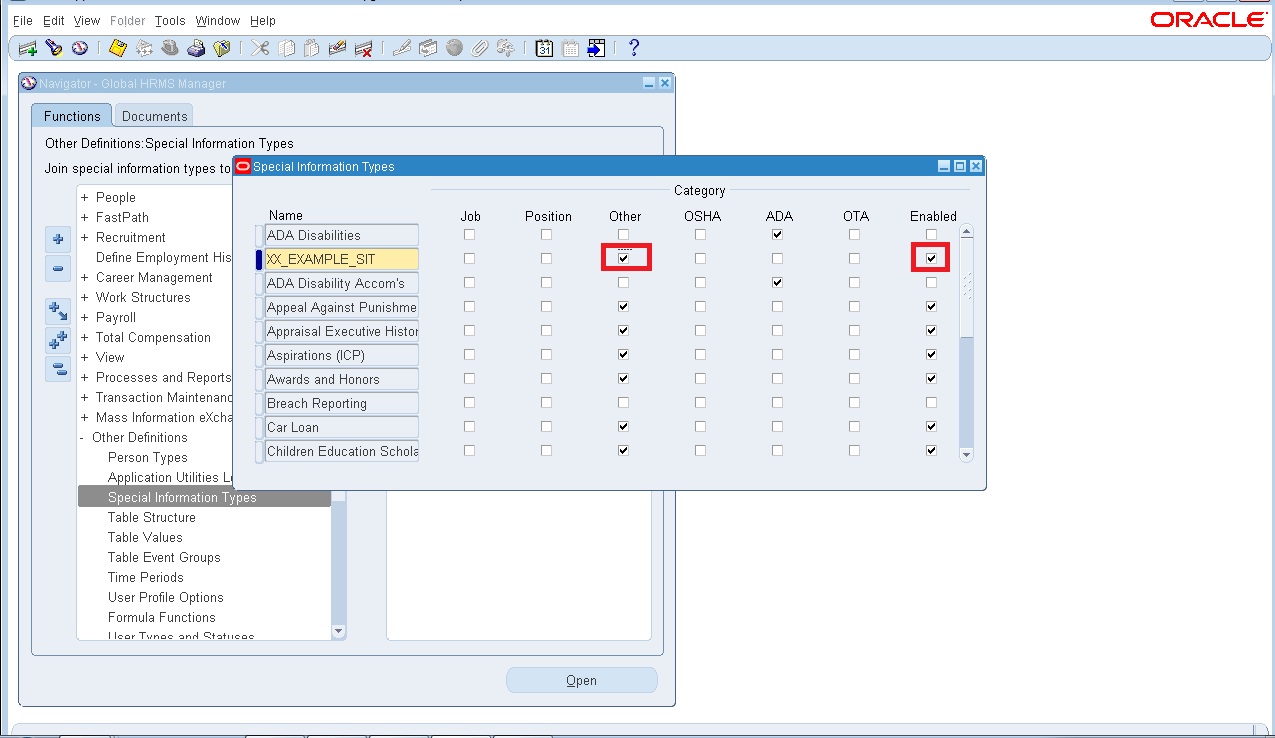This screenshot has width=1275, height=738.
Task: Open the Tools menu
Action: tap(169, 20)
